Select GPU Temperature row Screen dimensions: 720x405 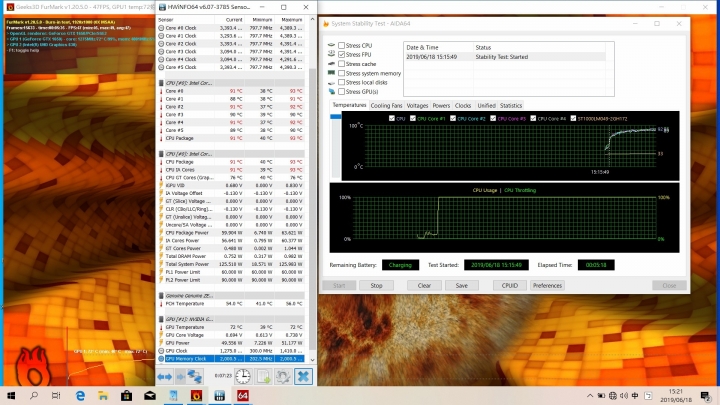coord(231,327)
